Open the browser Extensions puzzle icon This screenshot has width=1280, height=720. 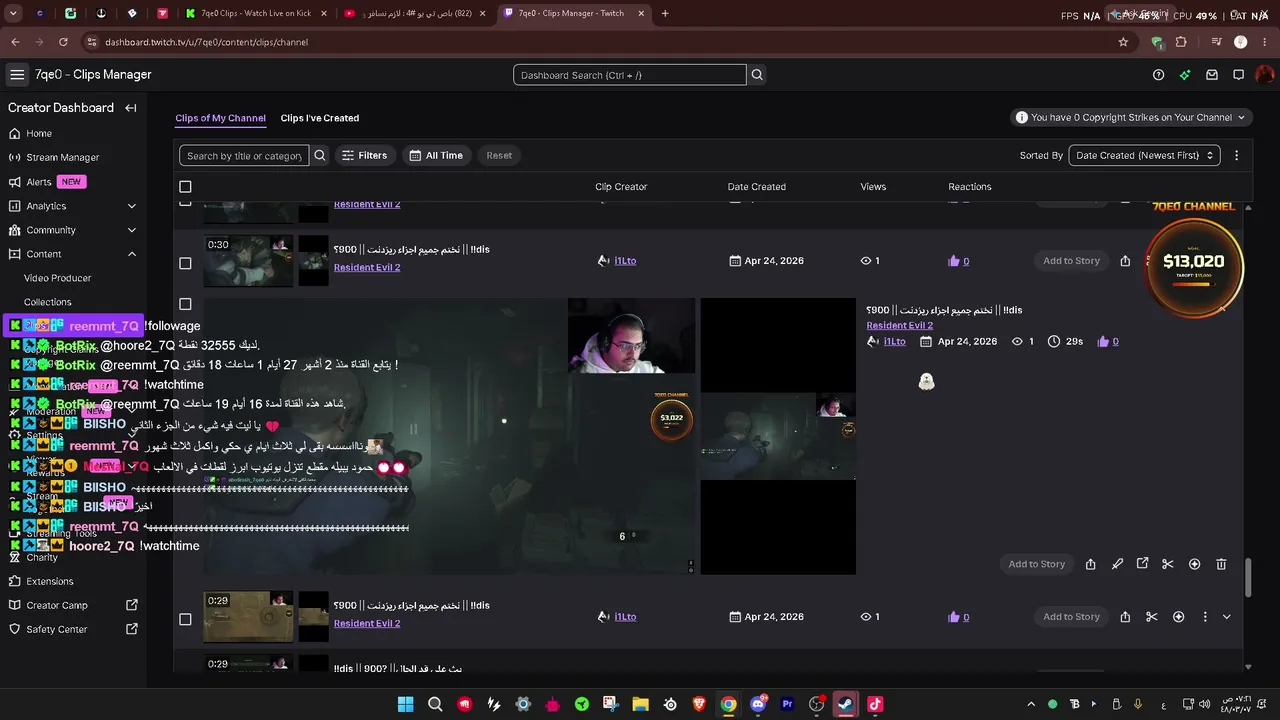[x=1181, y=42]
